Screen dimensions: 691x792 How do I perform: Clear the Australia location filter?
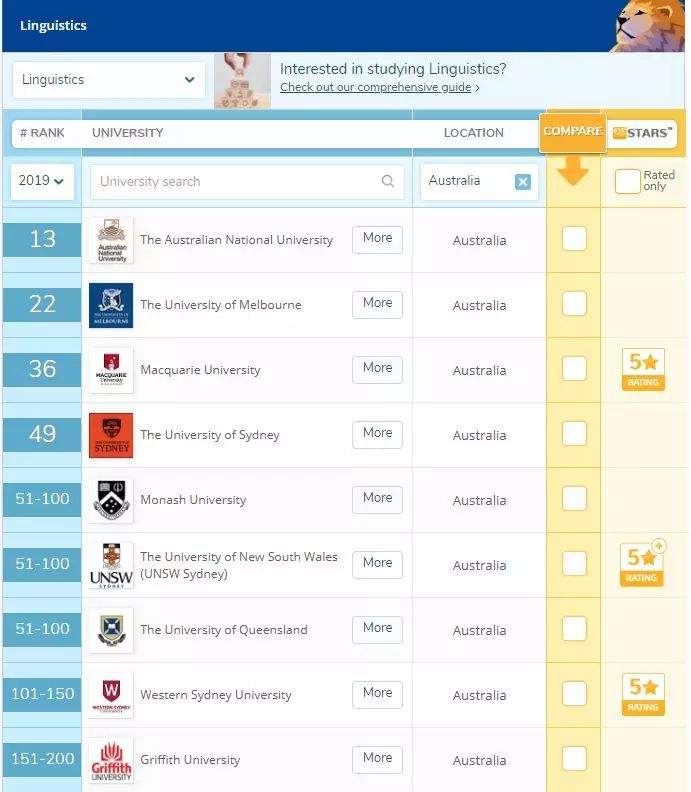[523, 181]
